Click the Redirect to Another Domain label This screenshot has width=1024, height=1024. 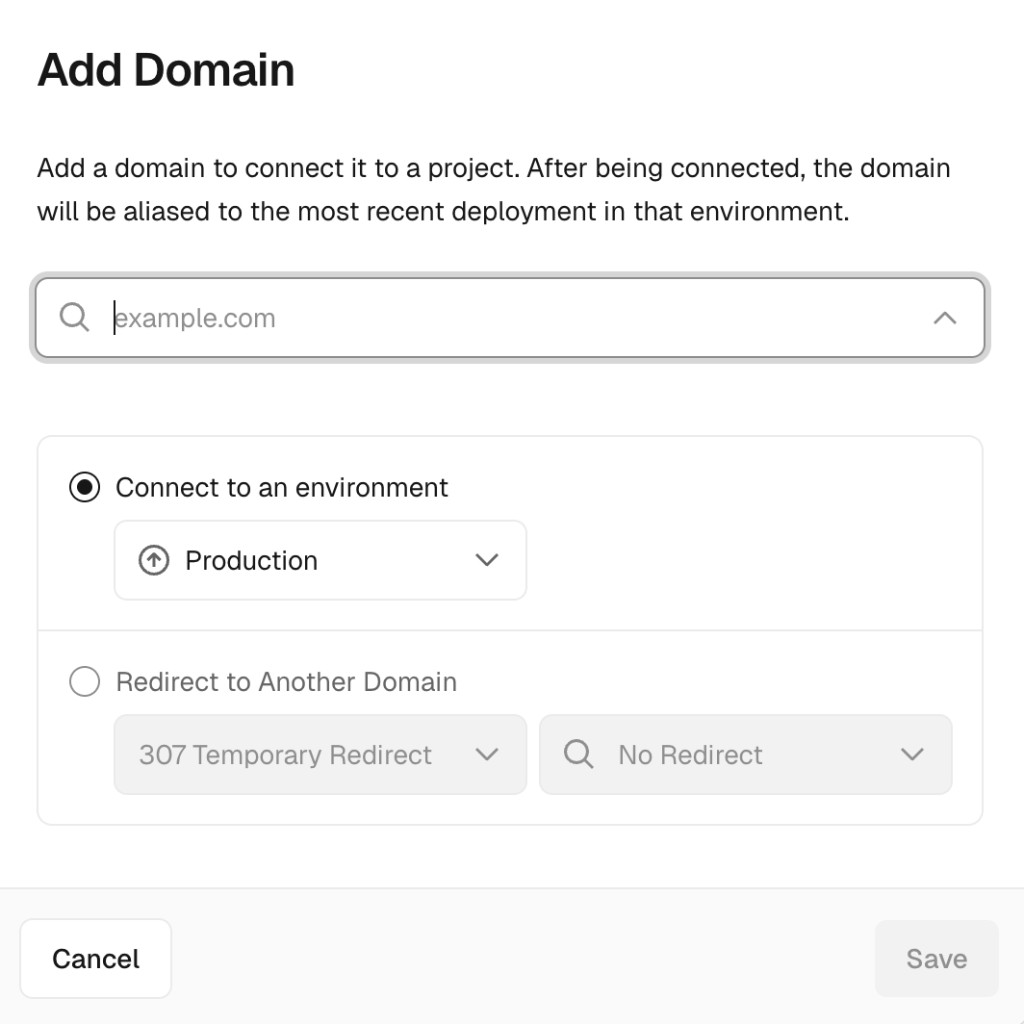tap(286, 682)
